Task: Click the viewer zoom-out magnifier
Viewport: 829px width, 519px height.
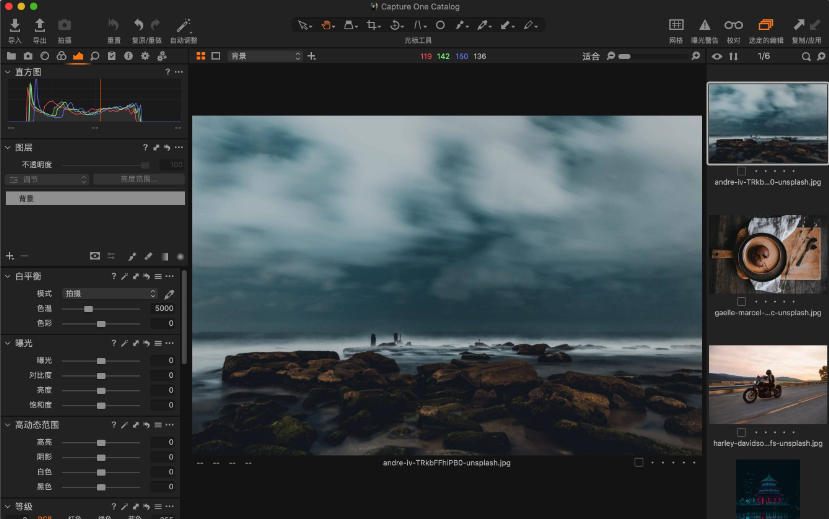Action: 611,56
